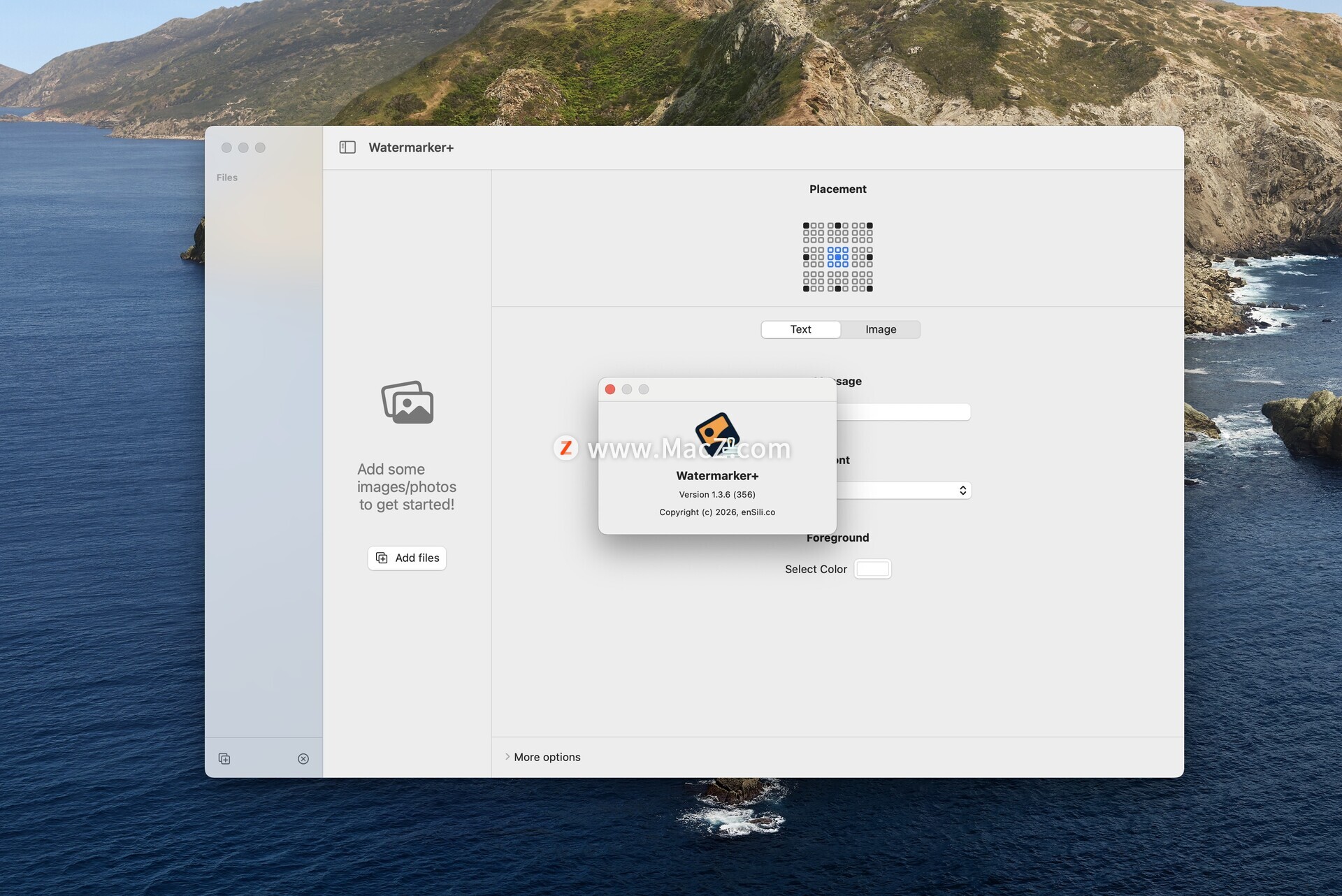Close the About Watermarker+ window
Viewport: 1342px width, 896px height.
click(x=610, y=389)
